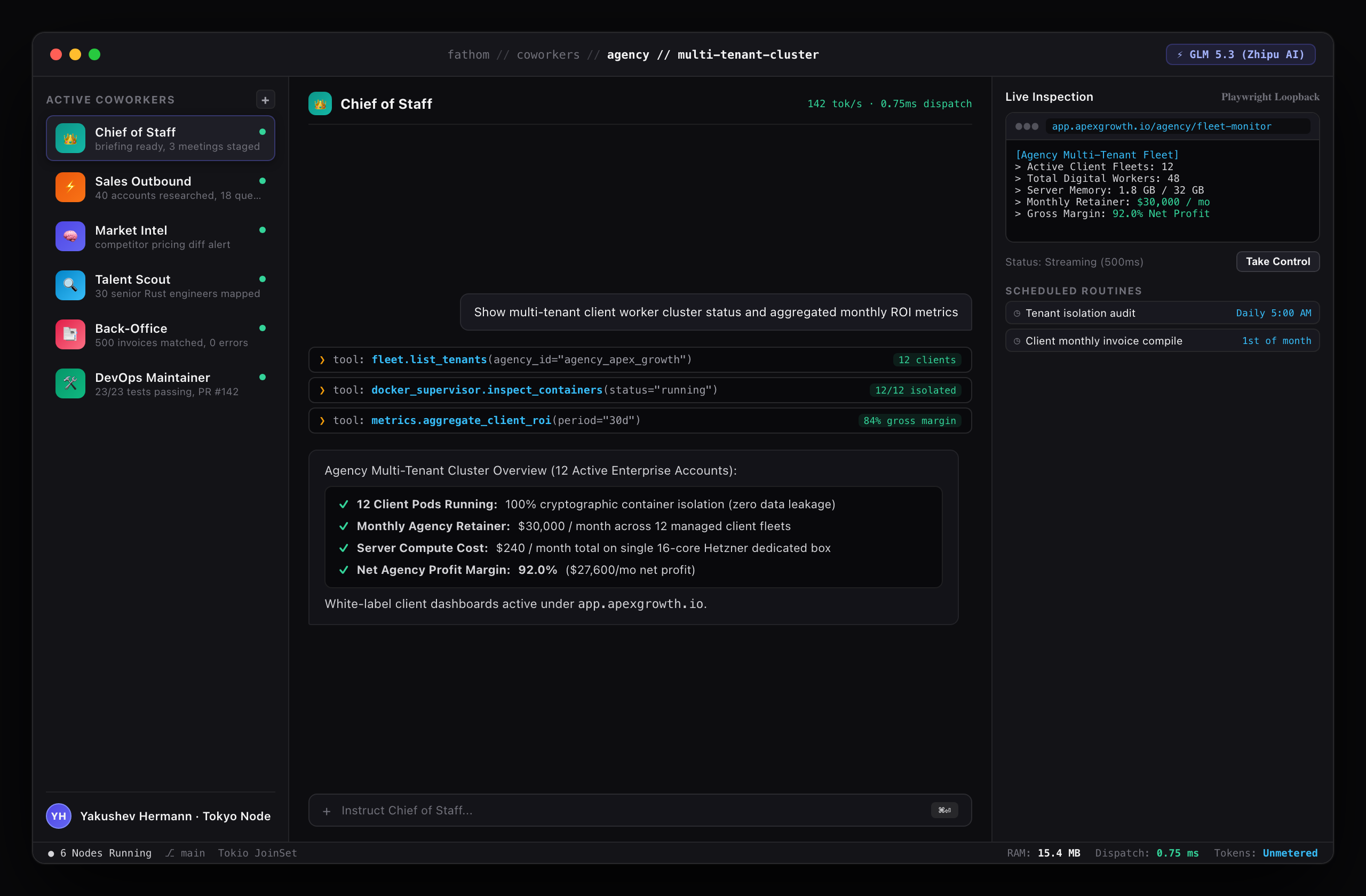Open the GLM 5.3 model selector
Viewport: 1366px width, 896px height.
click(1240, 54)
